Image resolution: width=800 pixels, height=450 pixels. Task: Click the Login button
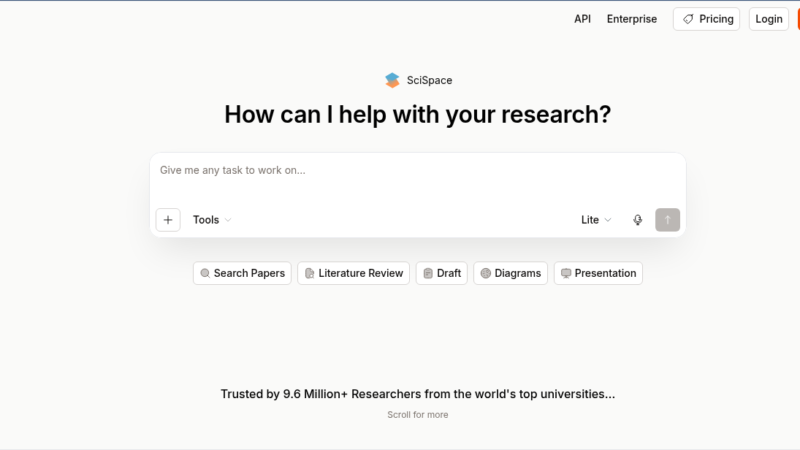tap(768, 19)
